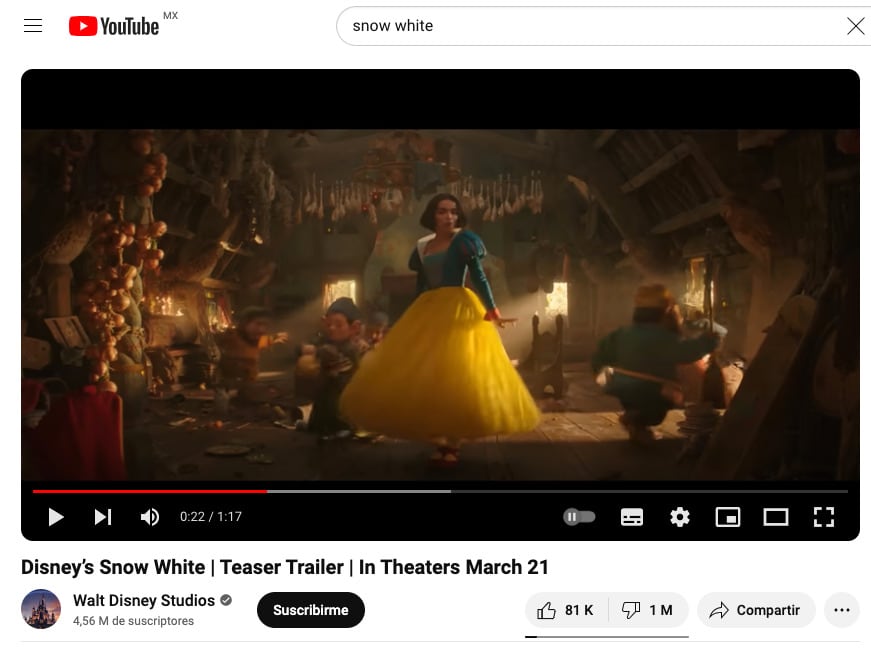Image resolution: width=871 pixels, height=649 pixels.
Task: Open the Walt Disney Studios channel link
Action: tap(144, 600)
